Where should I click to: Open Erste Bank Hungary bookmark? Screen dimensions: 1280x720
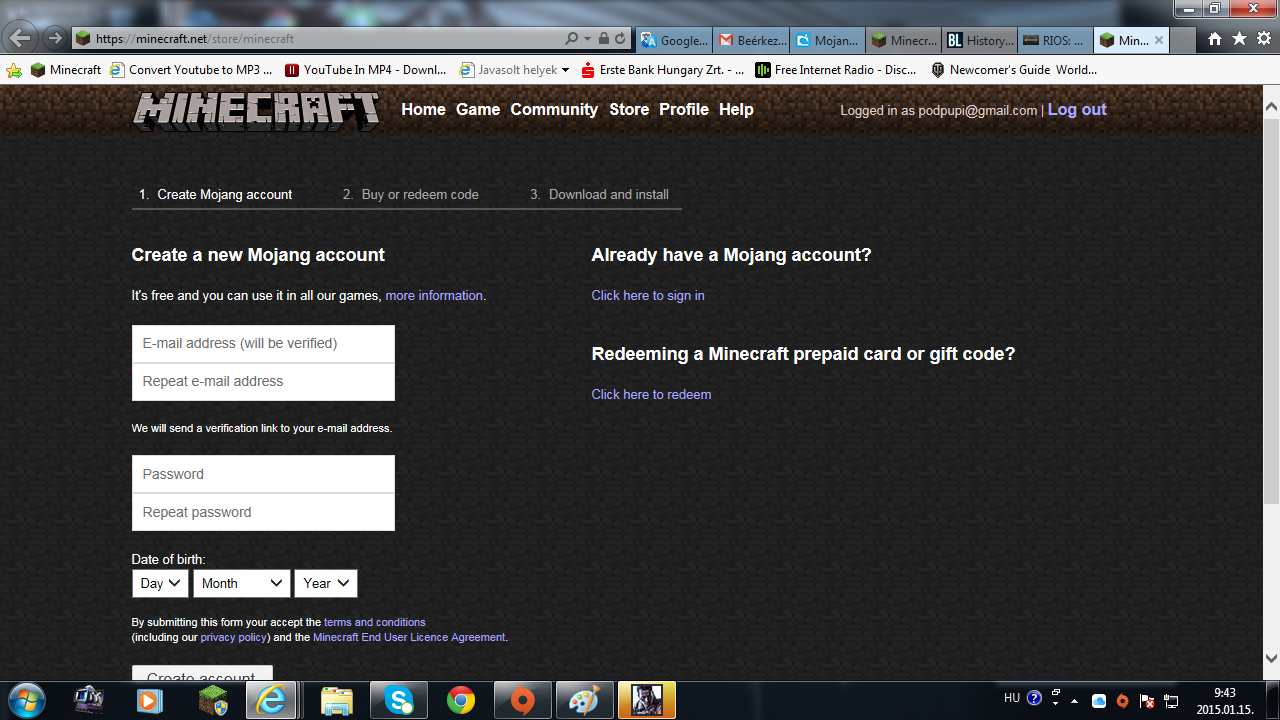pos(662,70)
